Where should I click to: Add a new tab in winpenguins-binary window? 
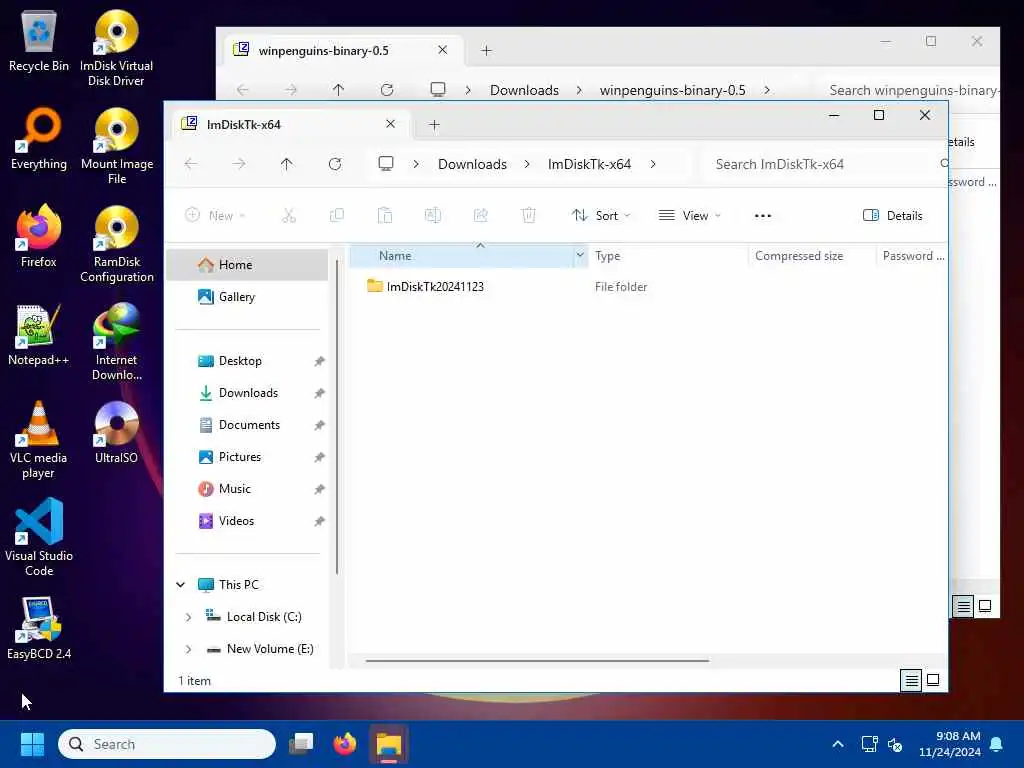487,50
